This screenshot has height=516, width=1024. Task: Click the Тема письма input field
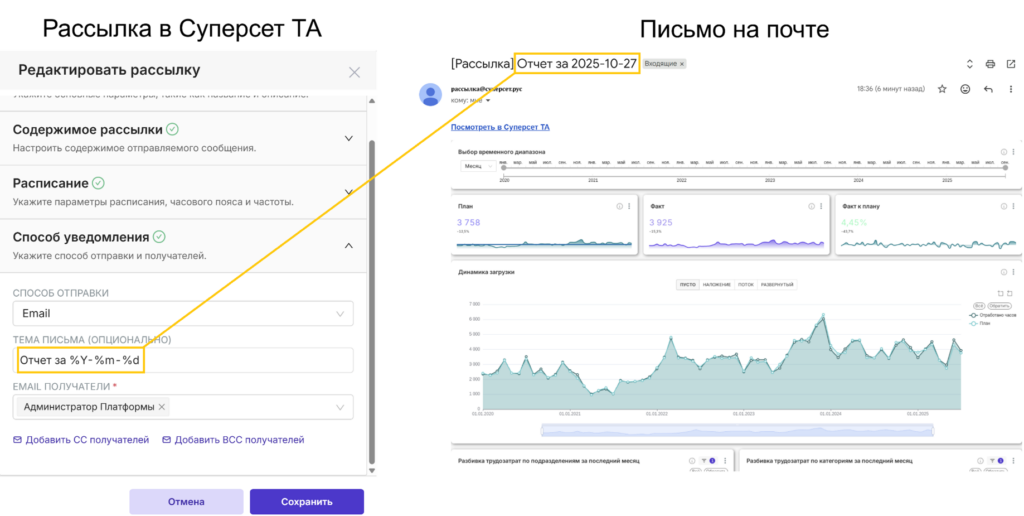pyautogui.click(x=183, y=360)
